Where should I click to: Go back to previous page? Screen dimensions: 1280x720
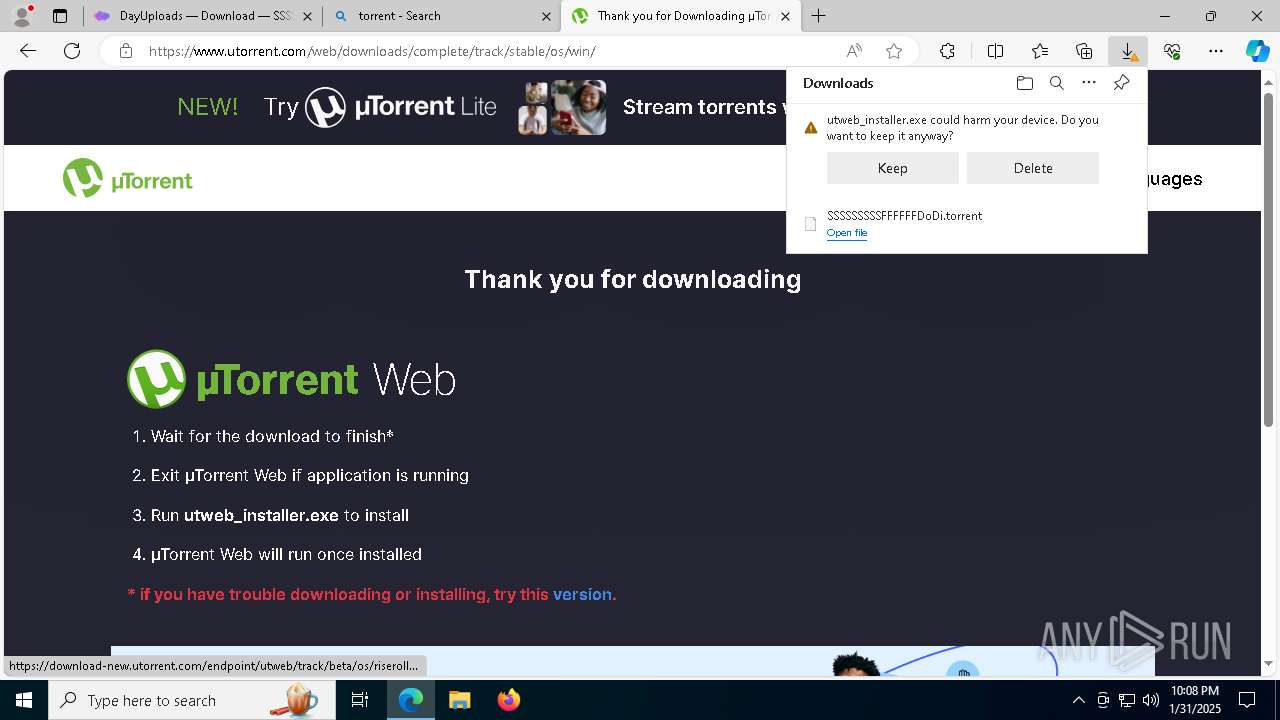pyautogui.click(x=28, y=51)
